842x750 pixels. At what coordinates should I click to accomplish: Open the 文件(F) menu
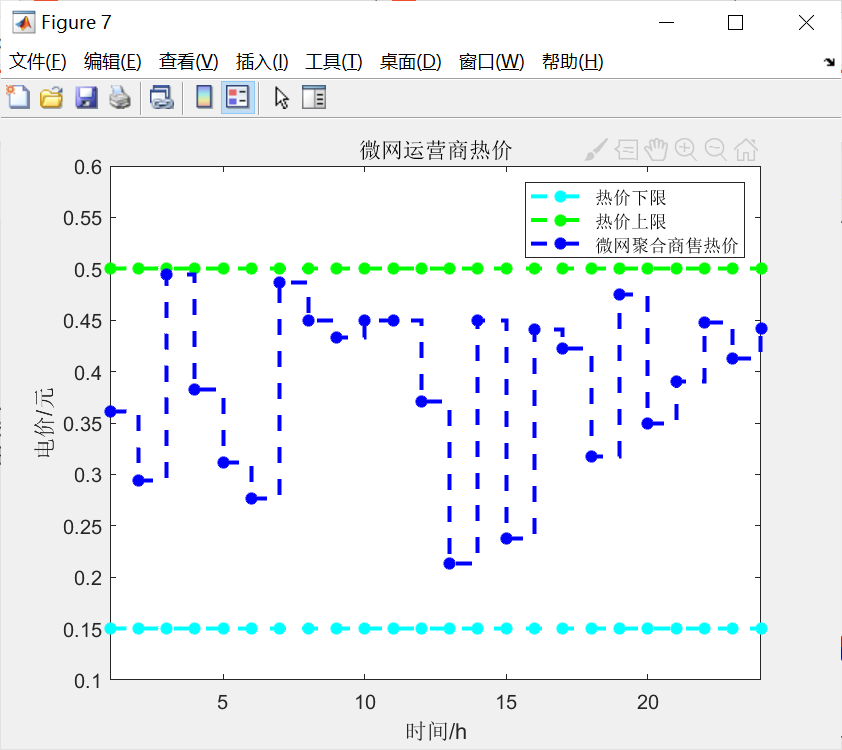tap(38, 62)
